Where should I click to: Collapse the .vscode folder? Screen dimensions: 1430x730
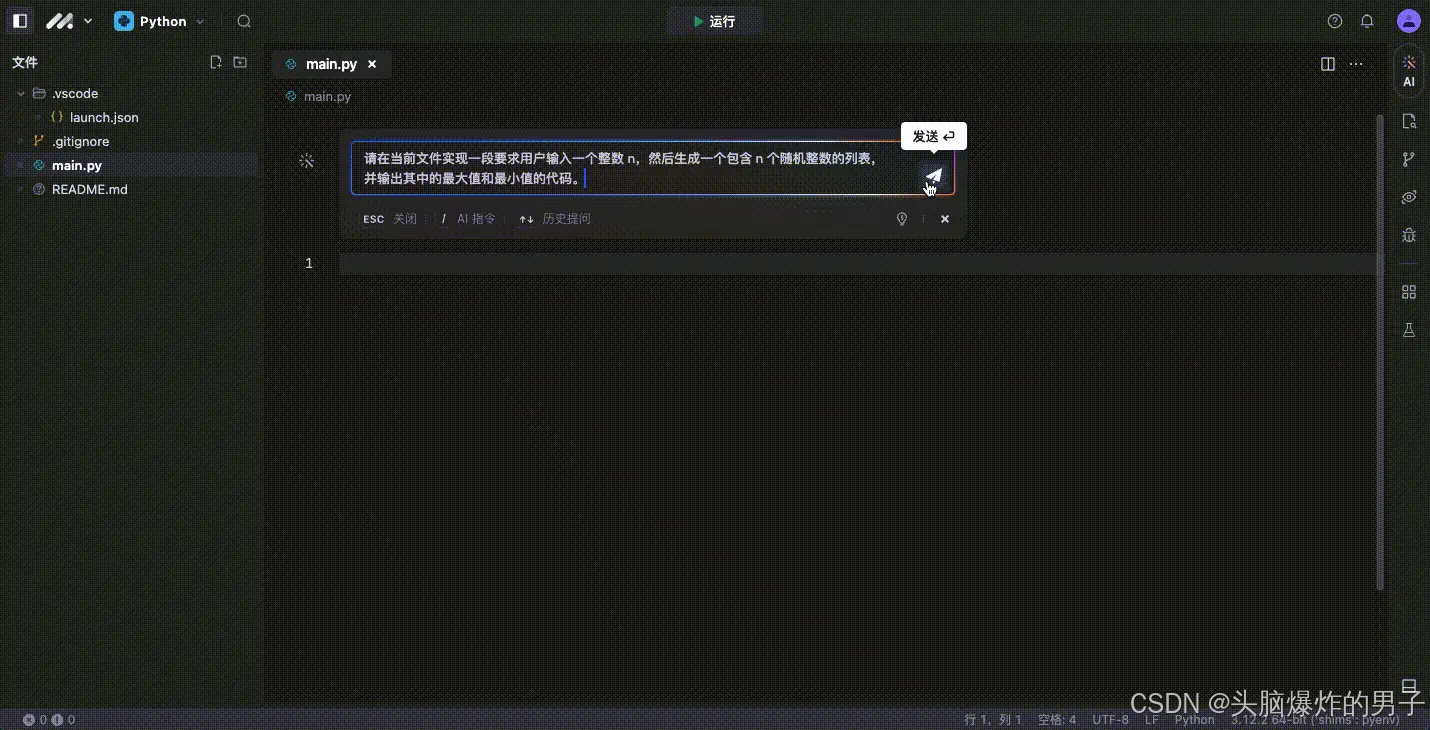(x=20, y=93)
